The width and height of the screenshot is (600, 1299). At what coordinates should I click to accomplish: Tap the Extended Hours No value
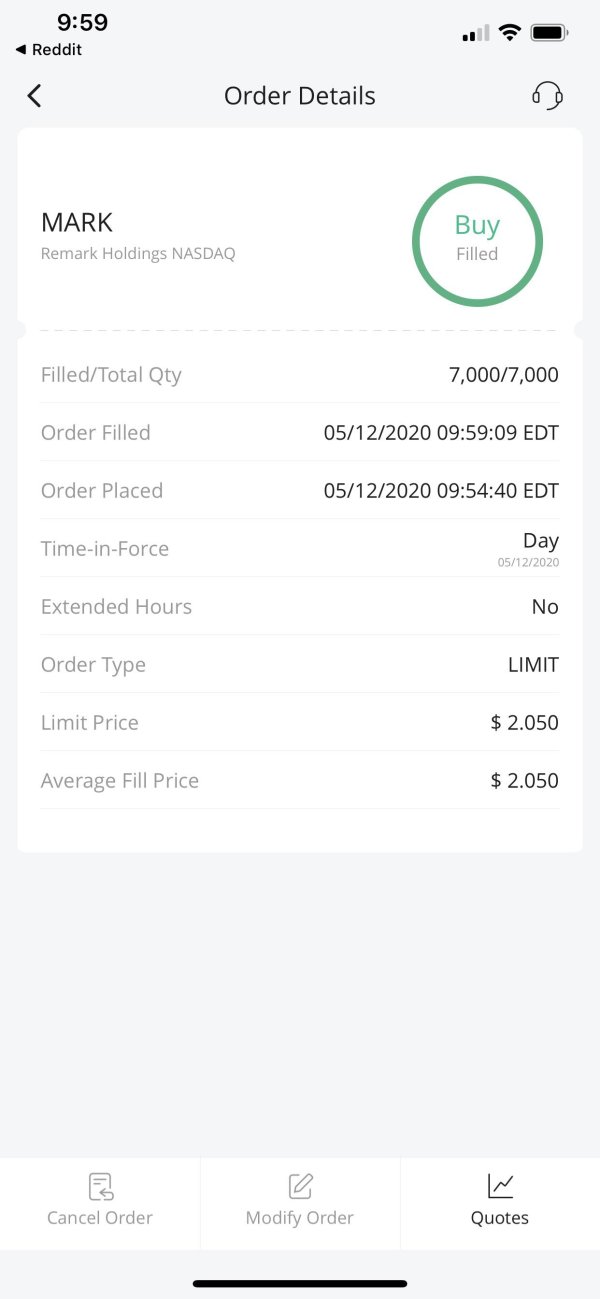(545, 607)
